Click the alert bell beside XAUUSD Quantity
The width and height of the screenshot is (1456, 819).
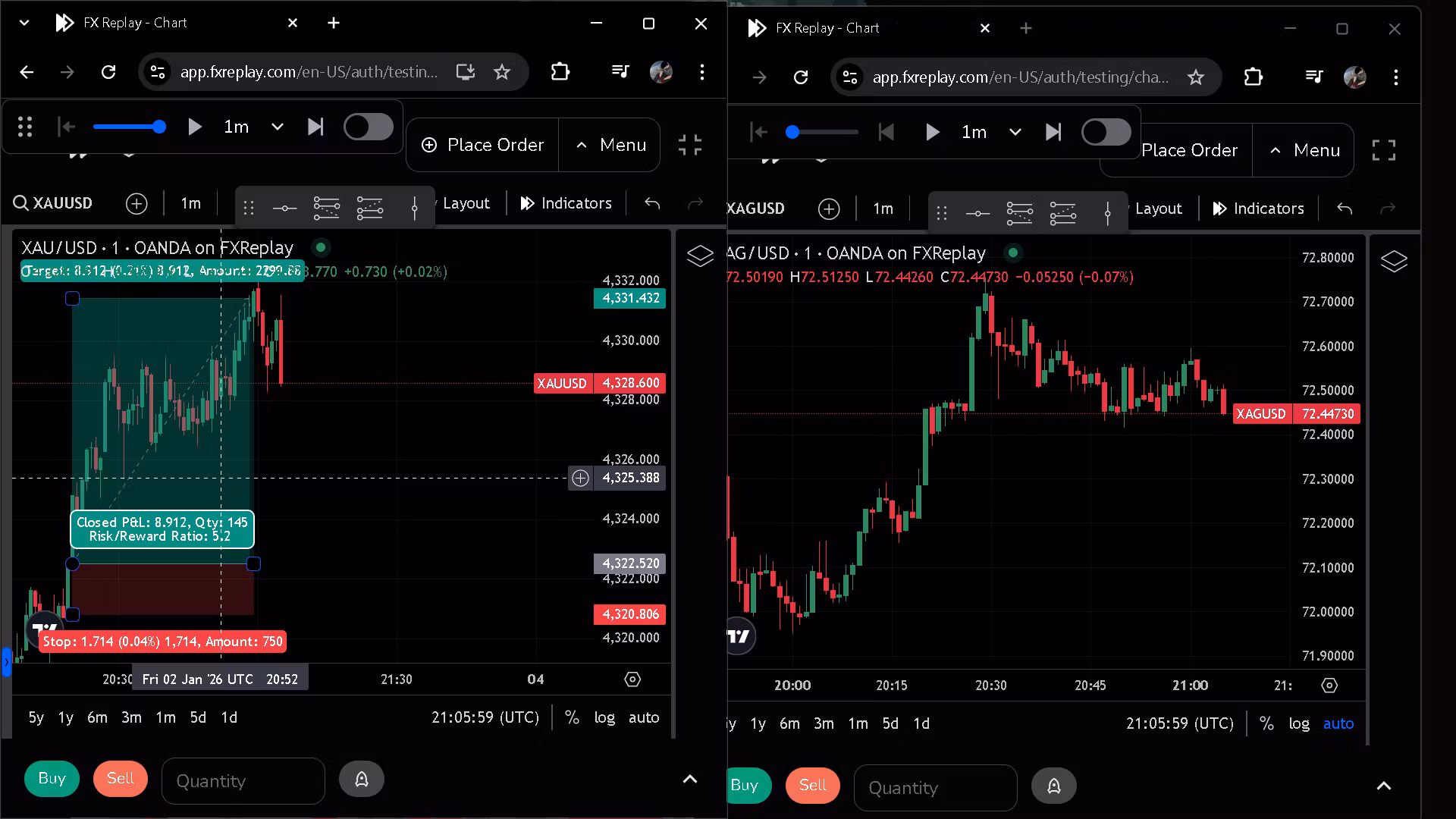(362, 780)
